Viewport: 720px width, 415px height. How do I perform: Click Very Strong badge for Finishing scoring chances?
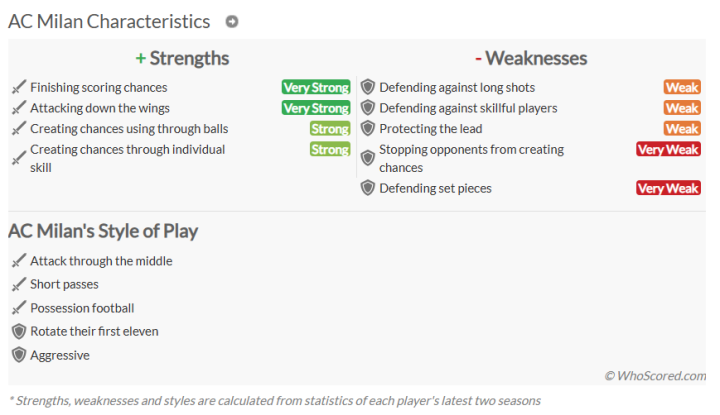(x=315, y=88)
